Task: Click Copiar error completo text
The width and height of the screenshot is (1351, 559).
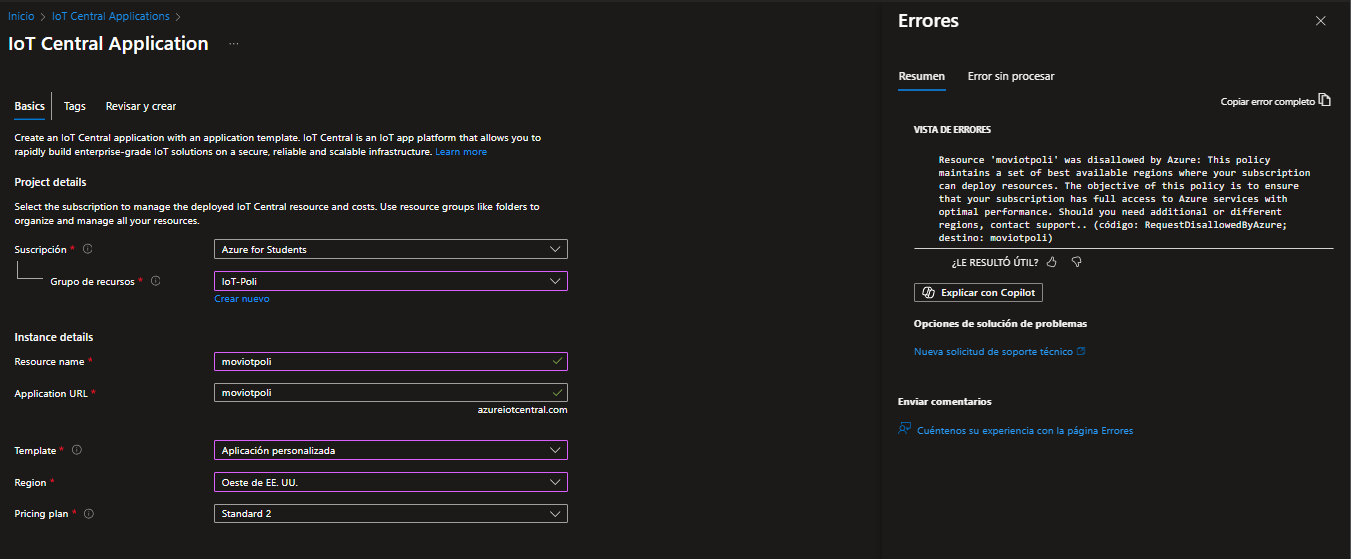Action: [1268, 102]
